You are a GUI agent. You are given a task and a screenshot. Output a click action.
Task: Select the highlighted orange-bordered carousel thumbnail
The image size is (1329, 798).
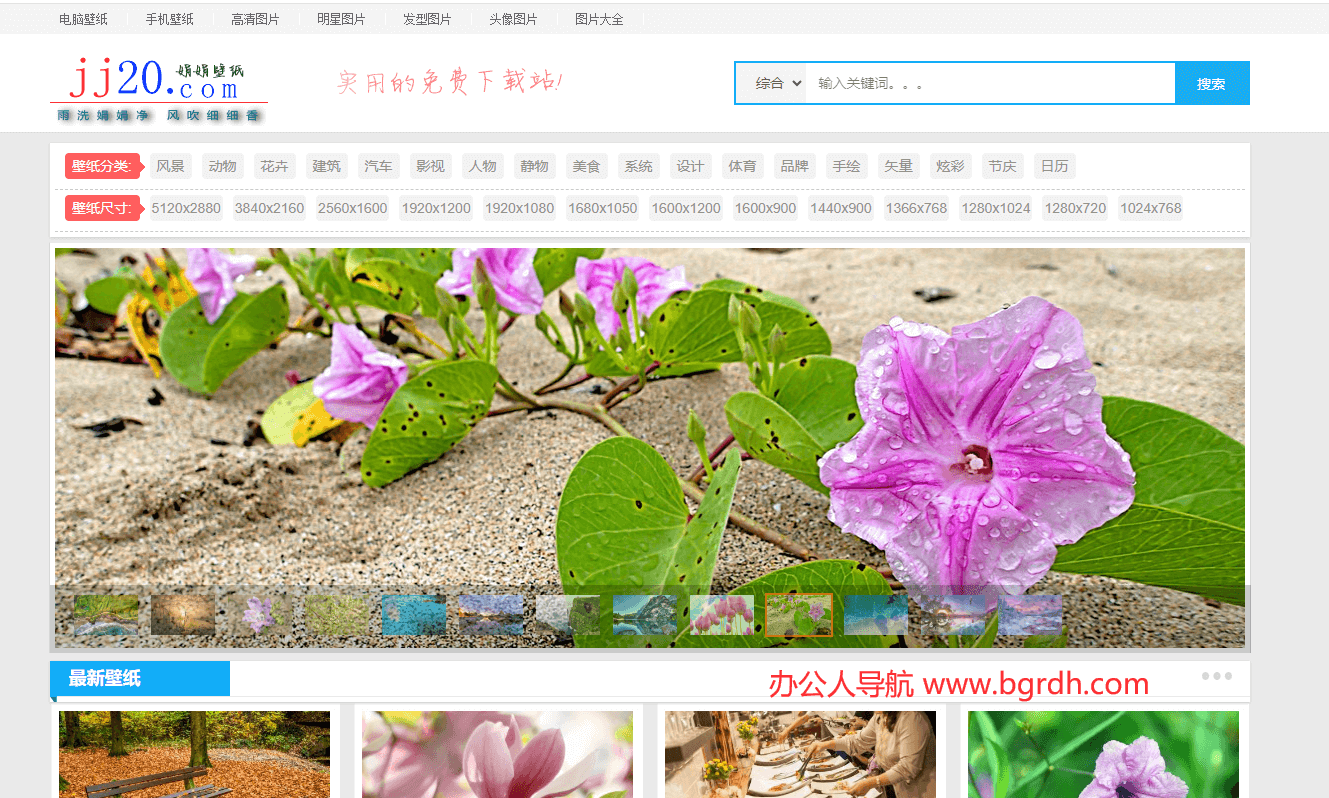[799, 615]
